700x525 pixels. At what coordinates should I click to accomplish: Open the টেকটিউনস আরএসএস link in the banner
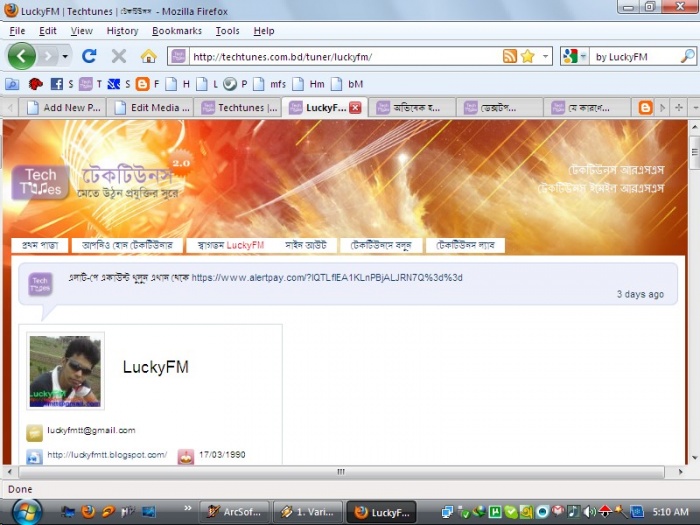616,170
